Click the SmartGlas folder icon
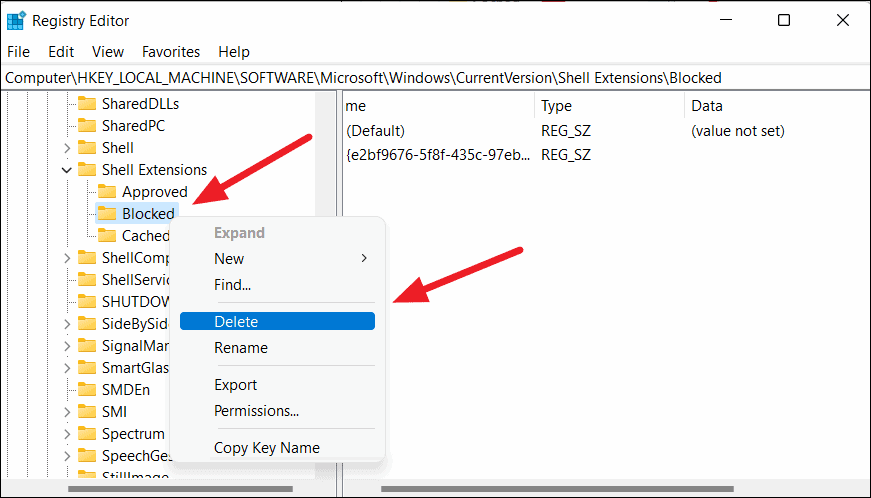Image resolution: width=871 pixels, height=498 pixels. [87, 368]
